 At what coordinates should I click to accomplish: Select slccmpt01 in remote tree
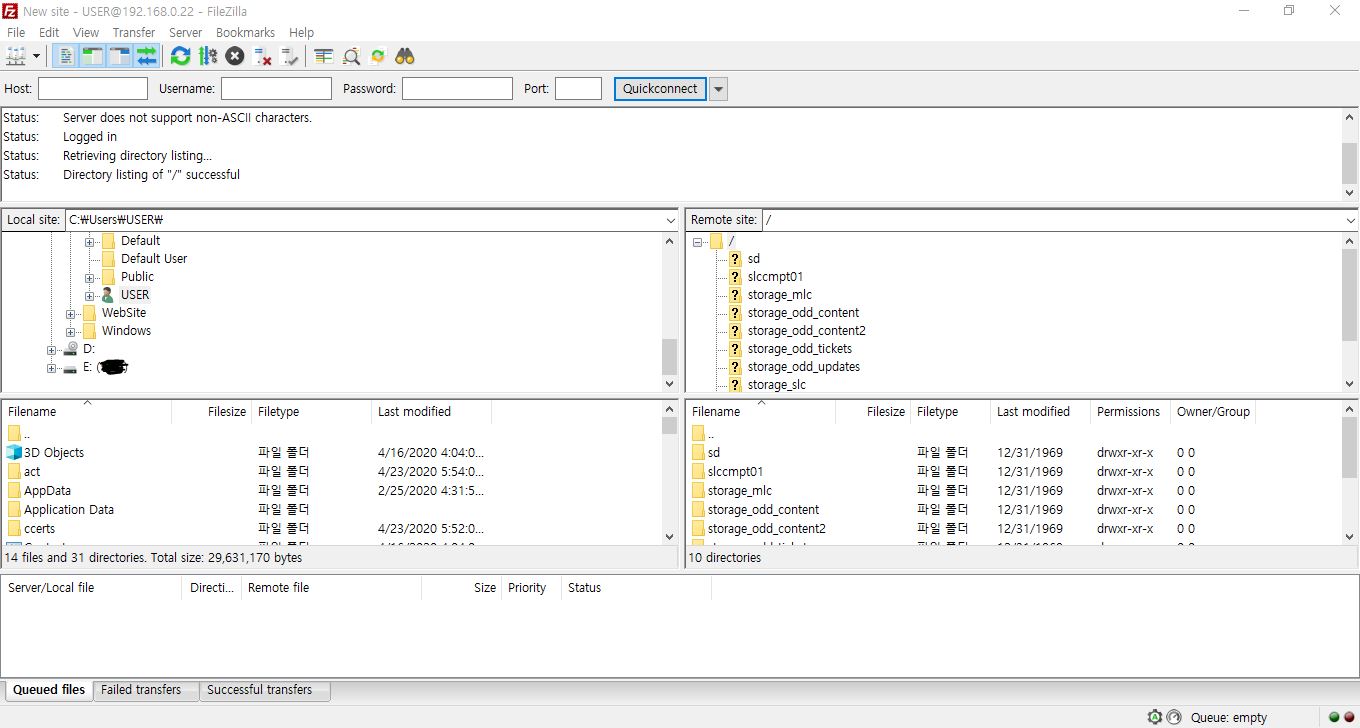(x=775, y=277)
